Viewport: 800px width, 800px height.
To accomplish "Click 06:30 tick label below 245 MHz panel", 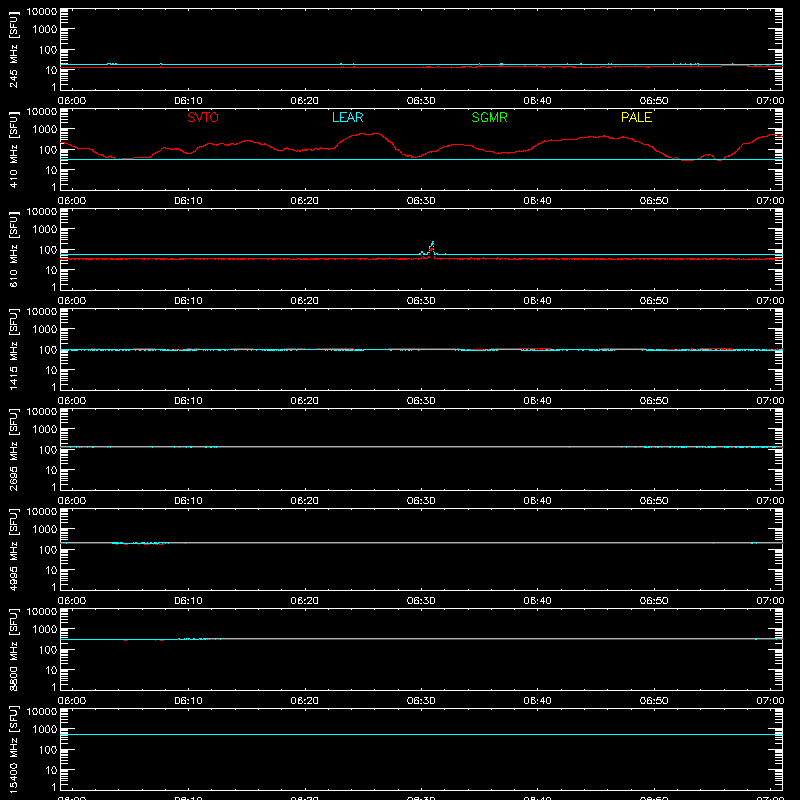I will [x=421, y=101].
